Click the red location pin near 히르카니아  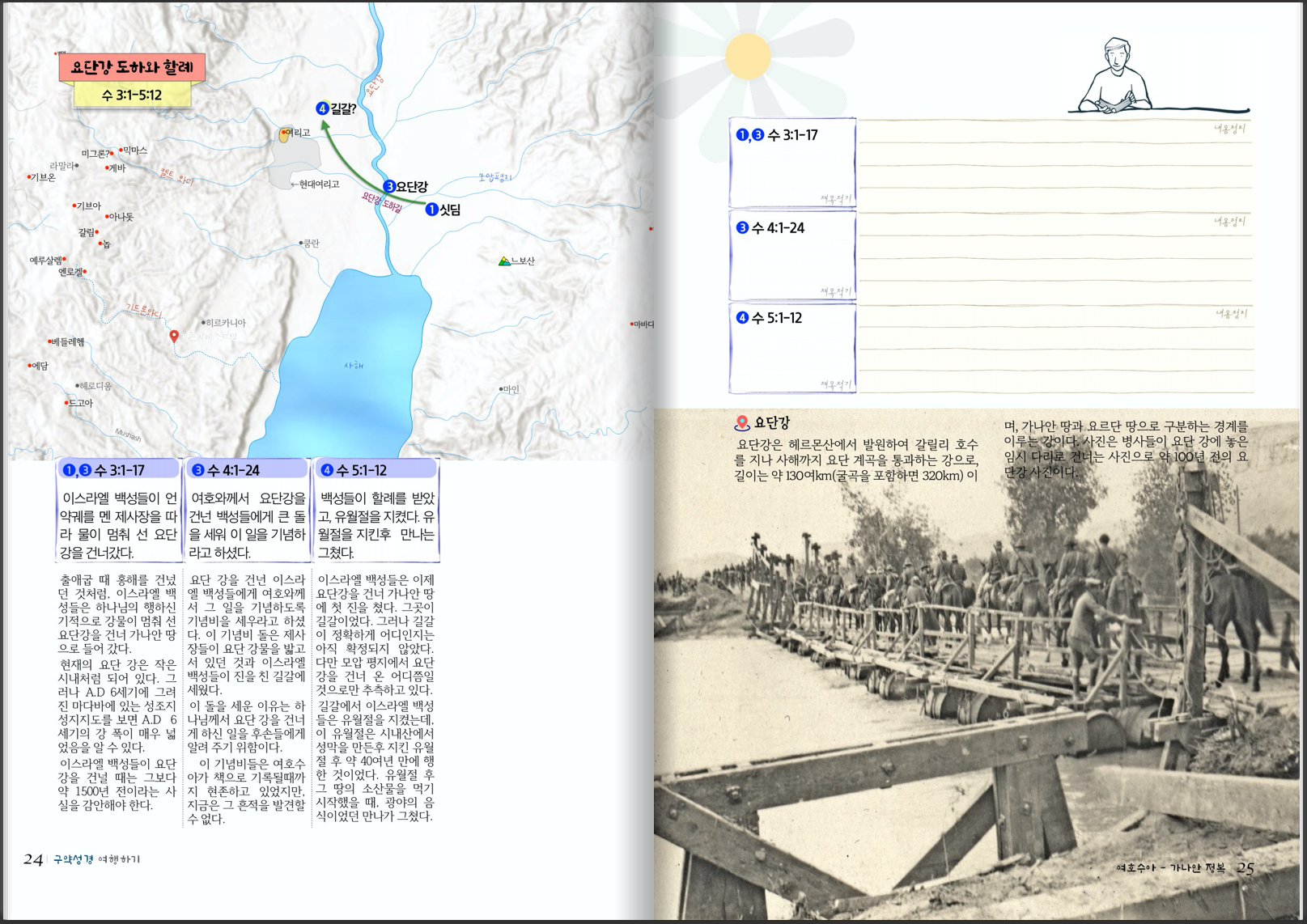[174, 336]
